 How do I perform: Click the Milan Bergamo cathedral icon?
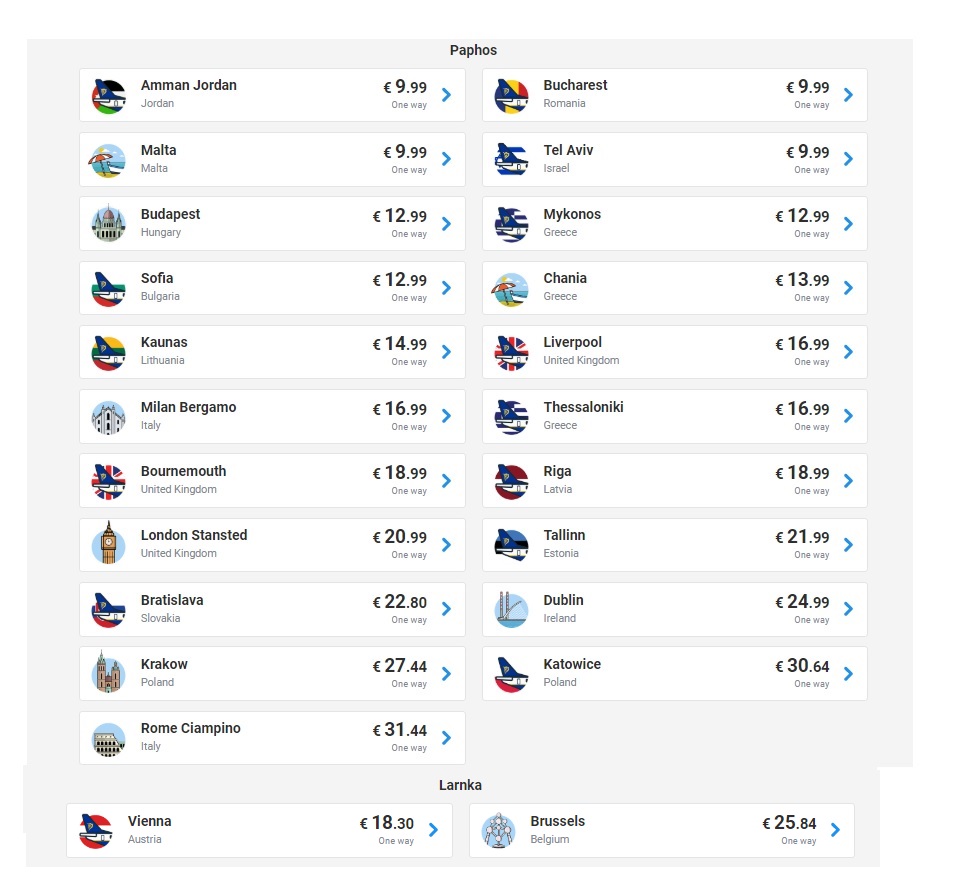click(x=109, y=418)
